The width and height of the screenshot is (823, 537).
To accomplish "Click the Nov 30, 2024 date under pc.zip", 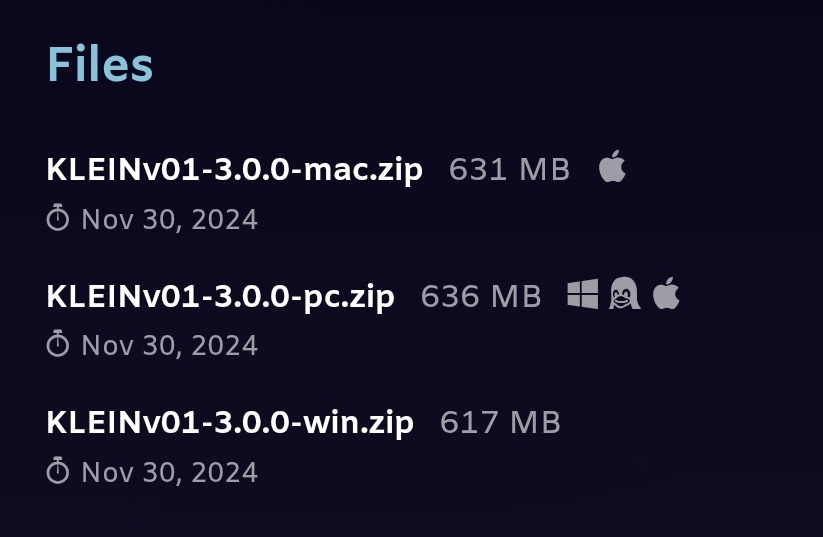I will (x=170, y=345).
